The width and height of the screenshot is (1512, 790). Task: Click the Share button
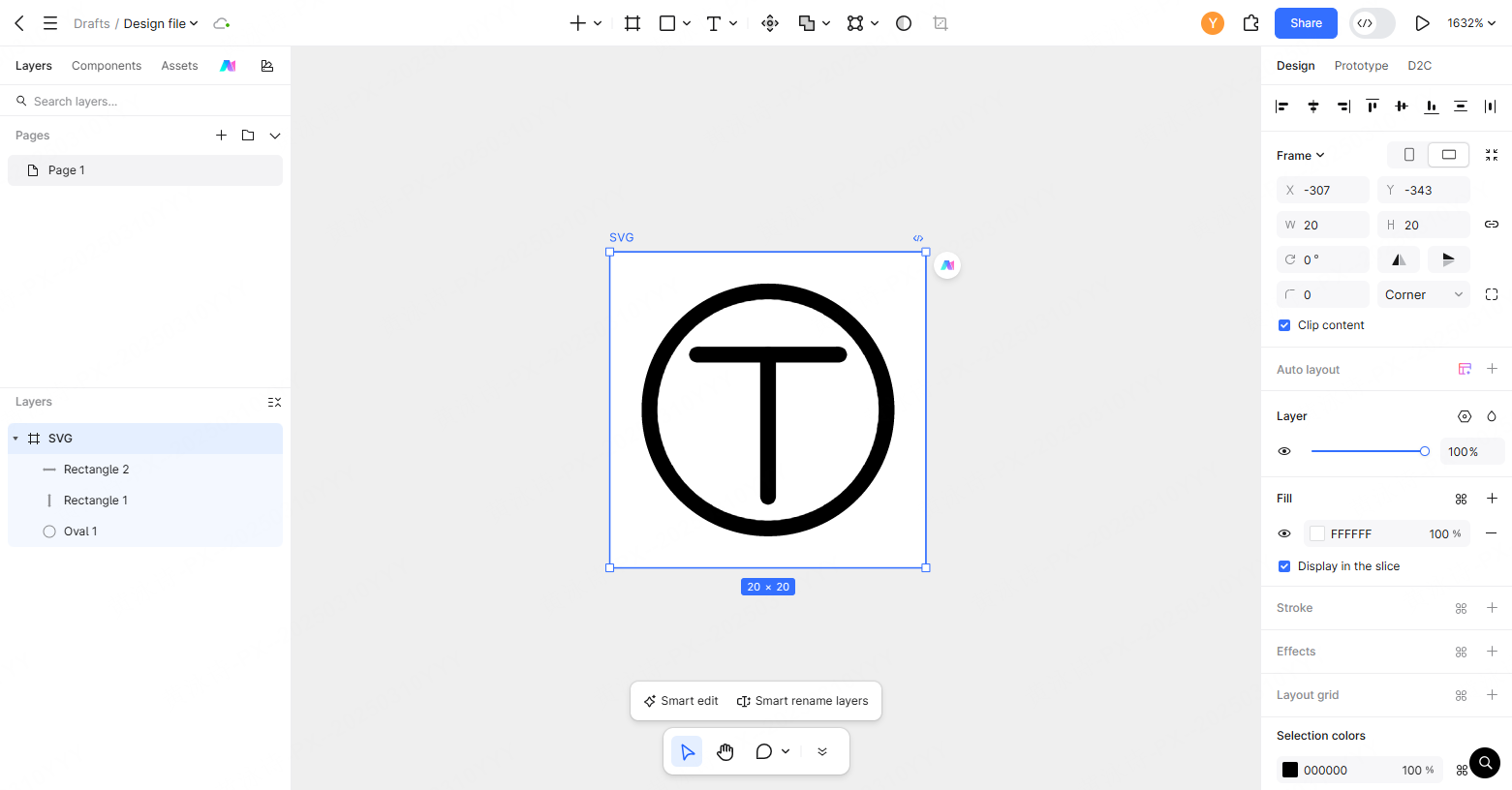(1306, 23)
